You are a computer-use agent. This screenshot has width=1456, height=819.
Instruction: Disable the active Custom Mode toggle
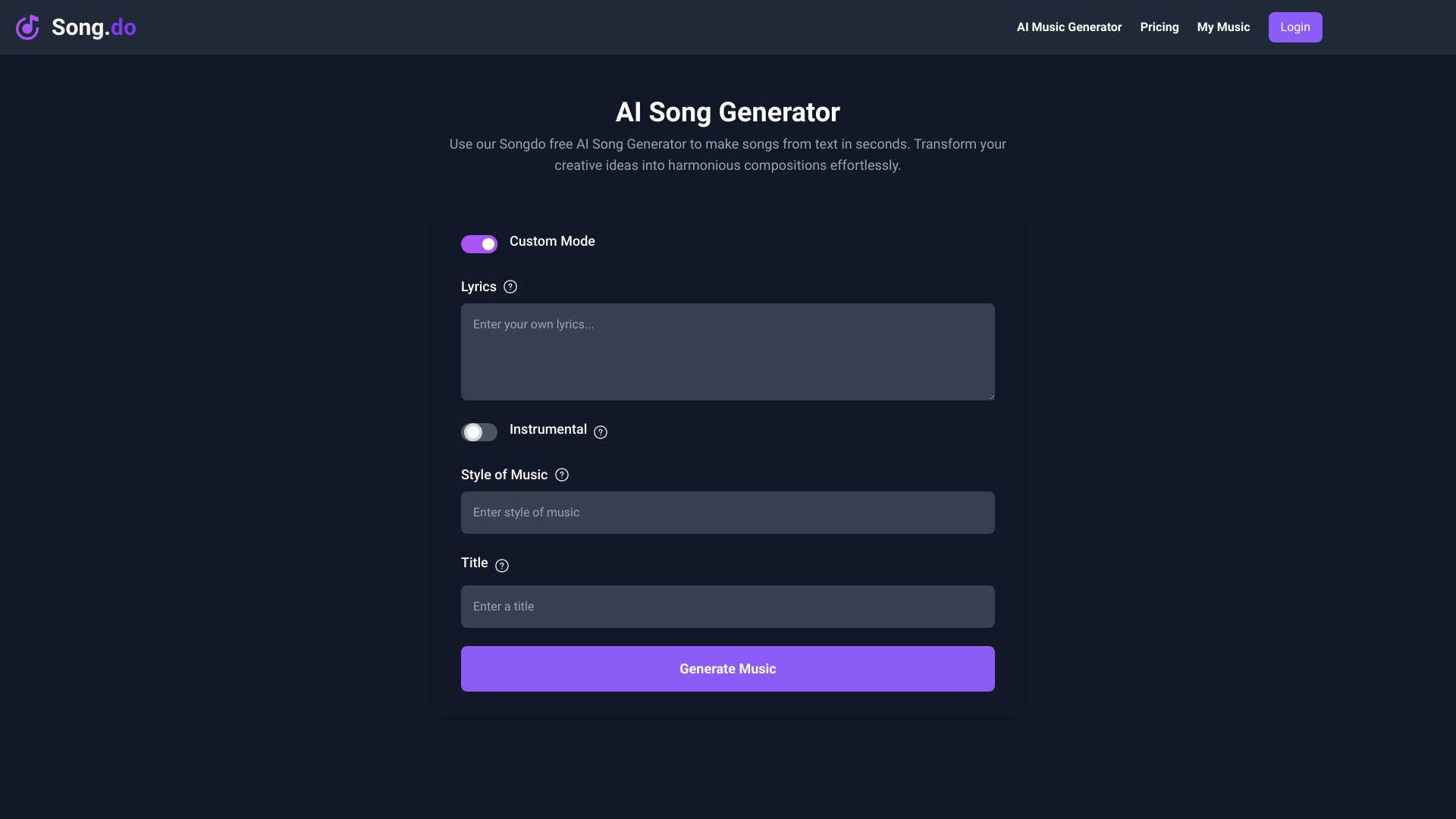pyautogui.click(x=479, y=244)
